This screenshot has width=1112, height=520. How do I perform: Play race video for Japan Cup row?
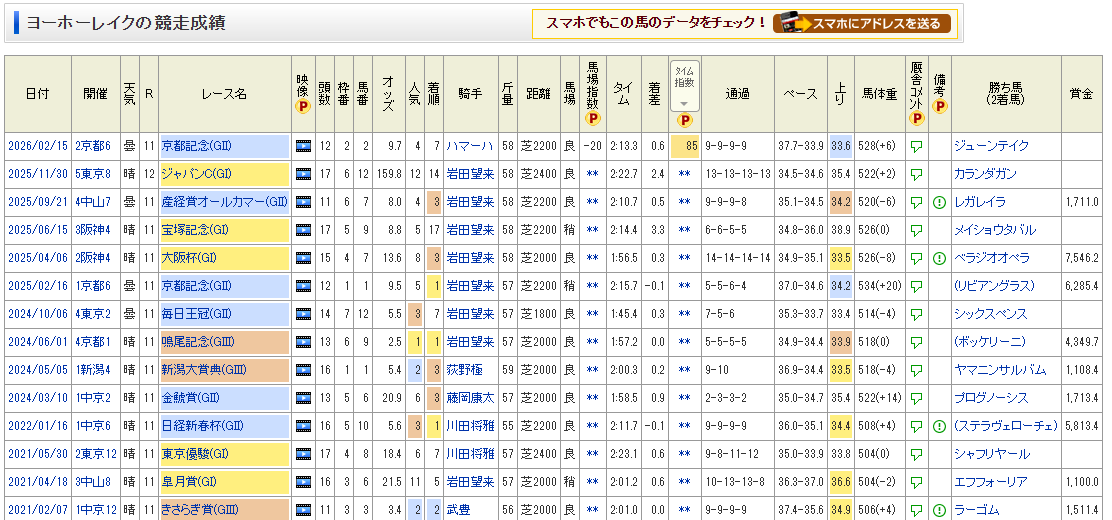click(x=303, y=174)
